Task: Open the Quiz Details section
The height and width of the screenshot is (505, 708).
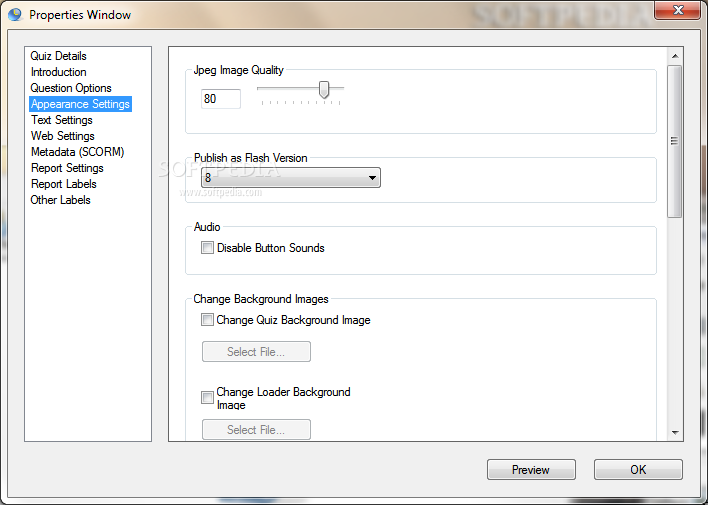Action: [x=58, y=56]
